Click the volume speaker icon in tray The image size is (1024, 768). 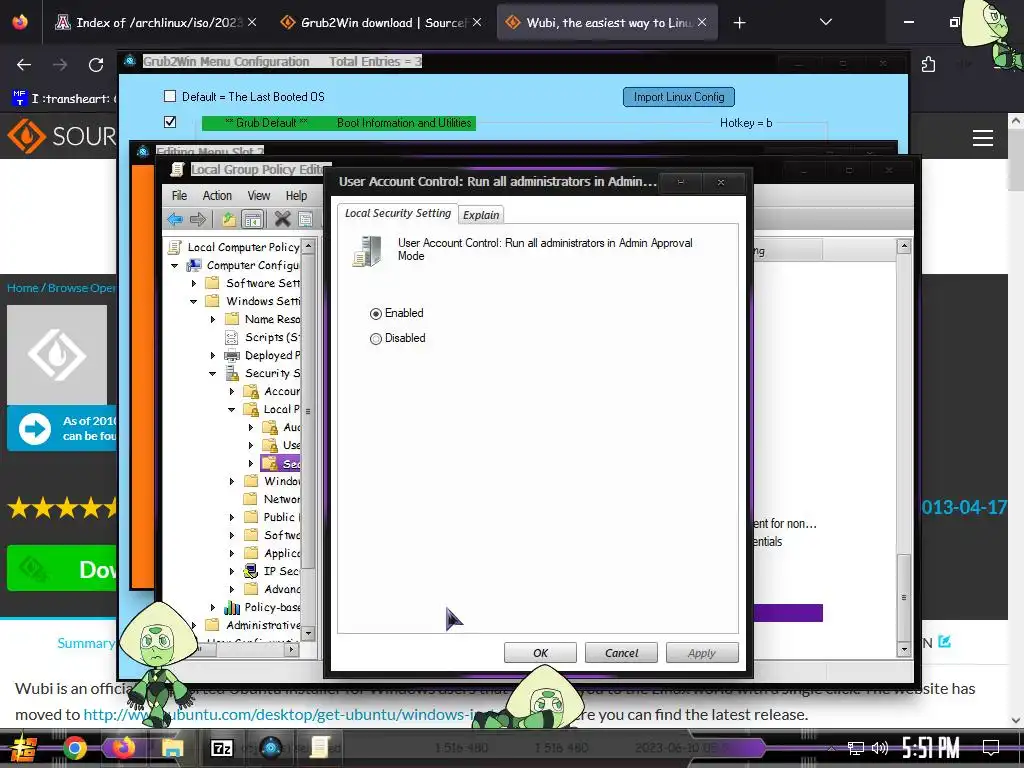880,748
